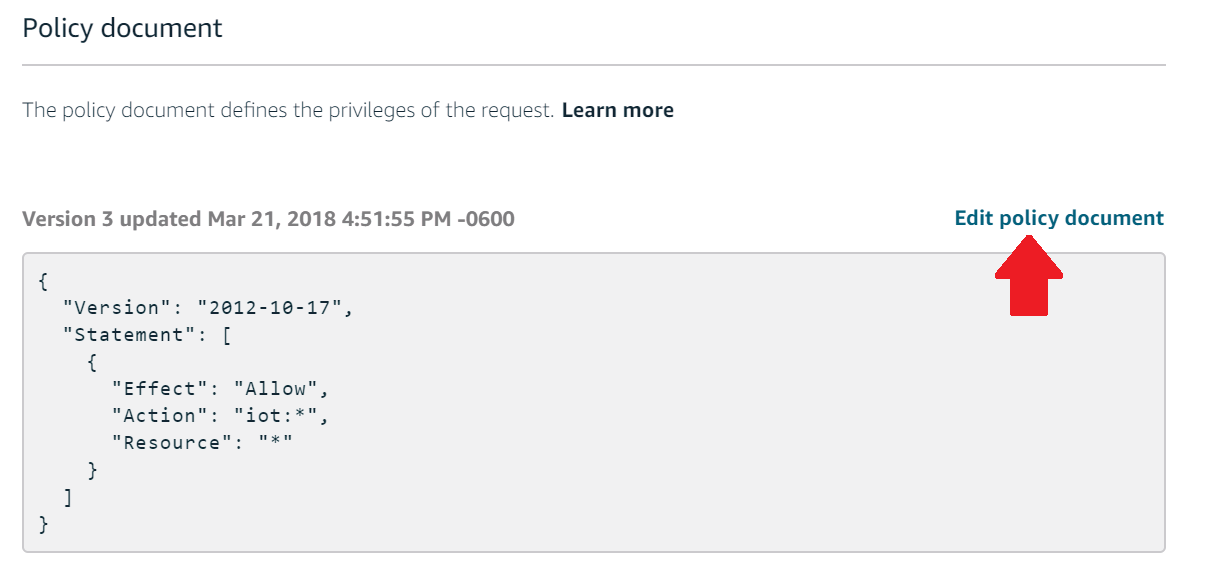Click the Edit policy document link
The width and height of the screenshot is (1211, 580).
coord(1059,218)
